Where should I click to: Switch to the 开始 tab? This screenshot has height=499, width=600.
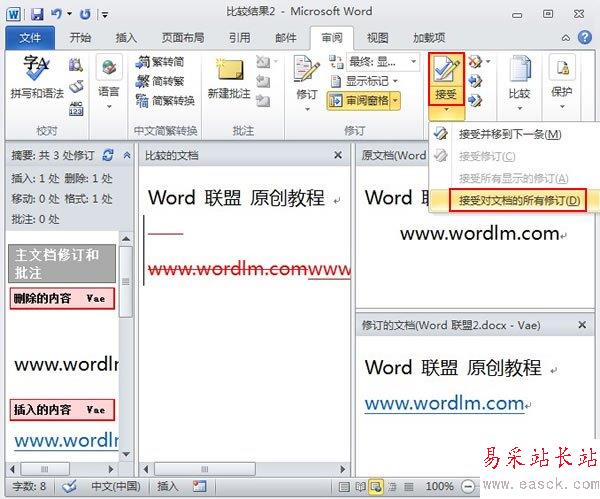[x=80, y=38]
